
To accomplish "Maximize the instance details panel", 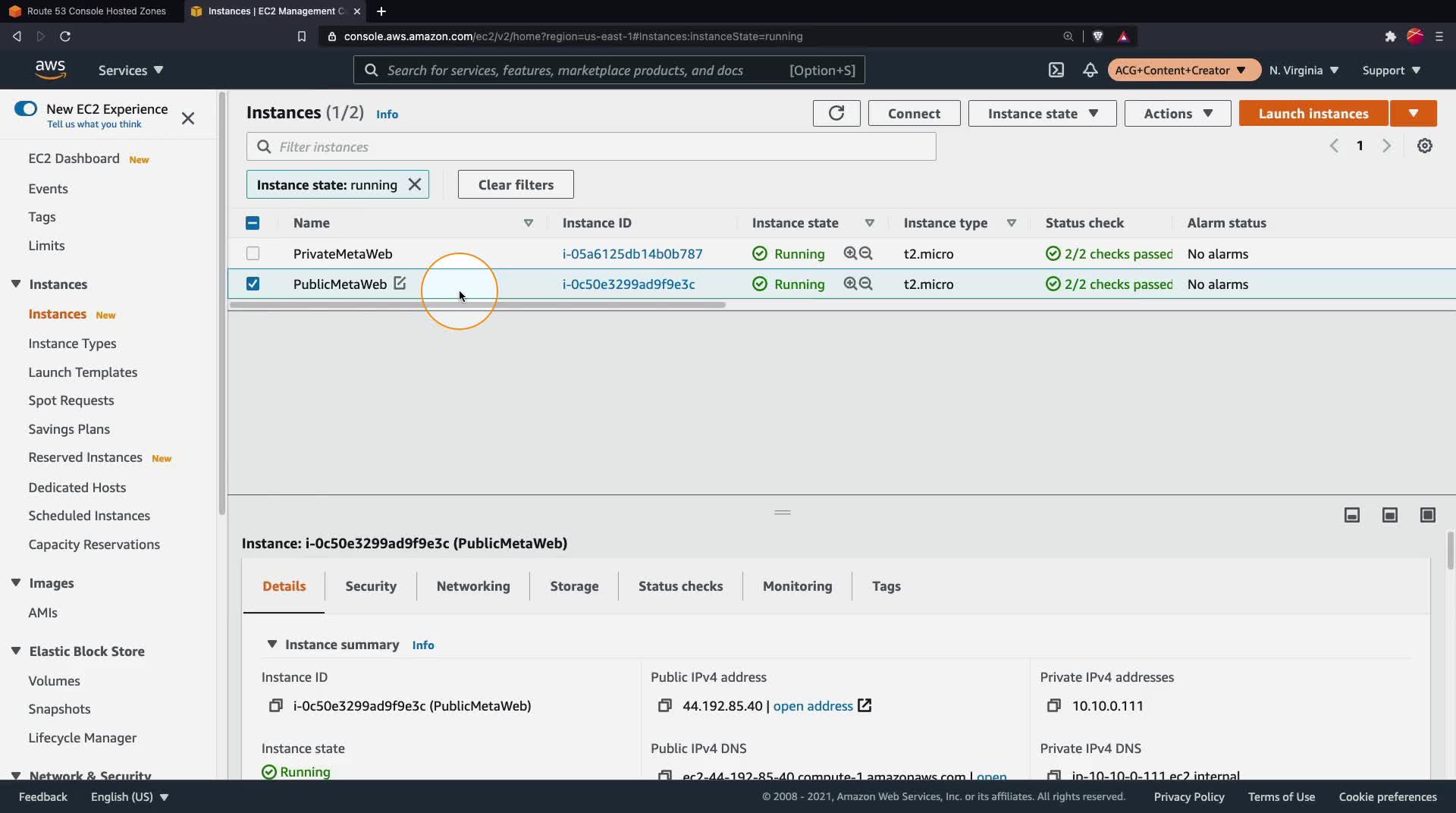I will pyautogui.click(x=1427, y=515).
